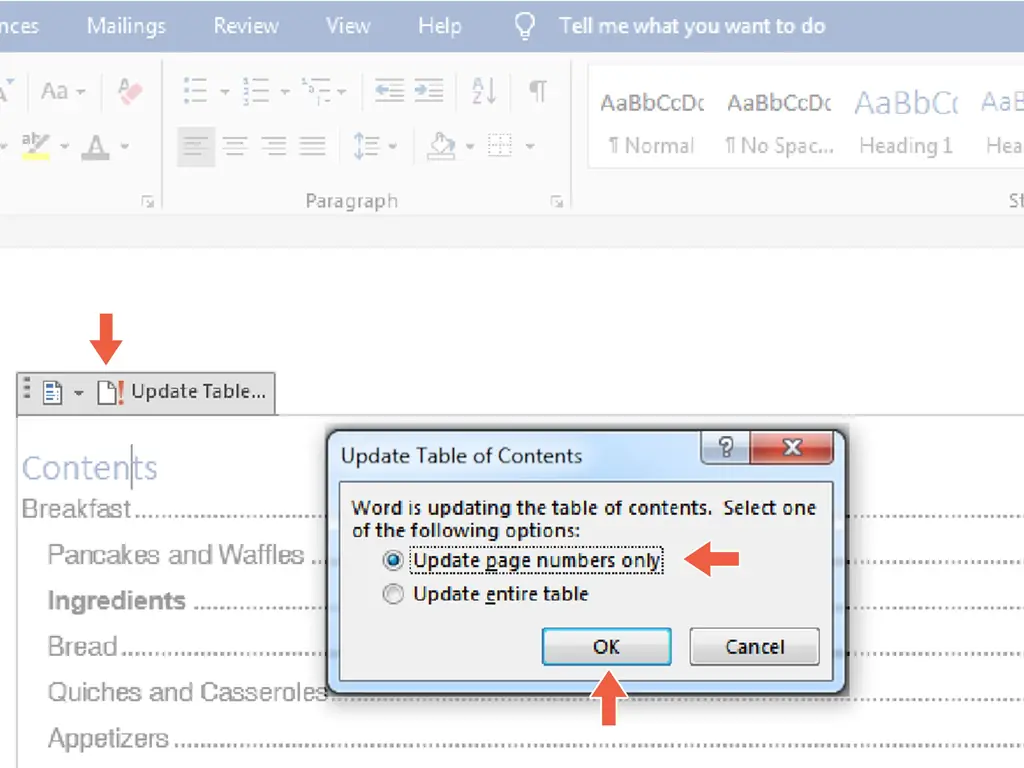
Task: Click the Tell me what you want box
Action: coord(691,26)
